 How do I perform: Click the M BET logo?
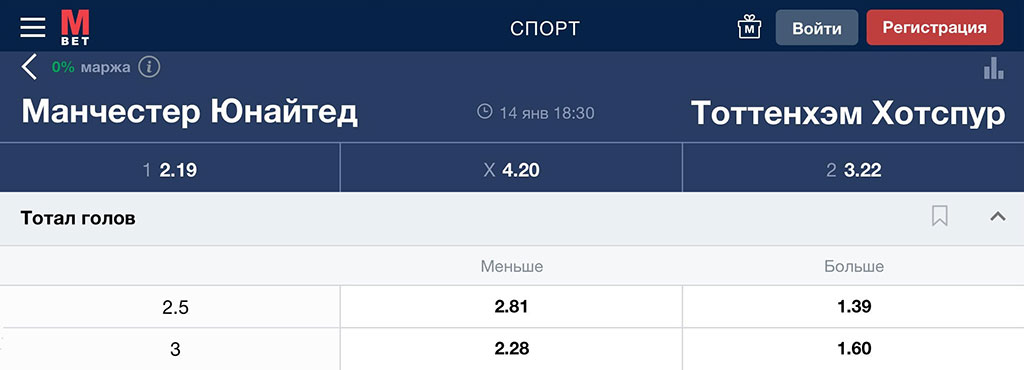coord(76,27)
